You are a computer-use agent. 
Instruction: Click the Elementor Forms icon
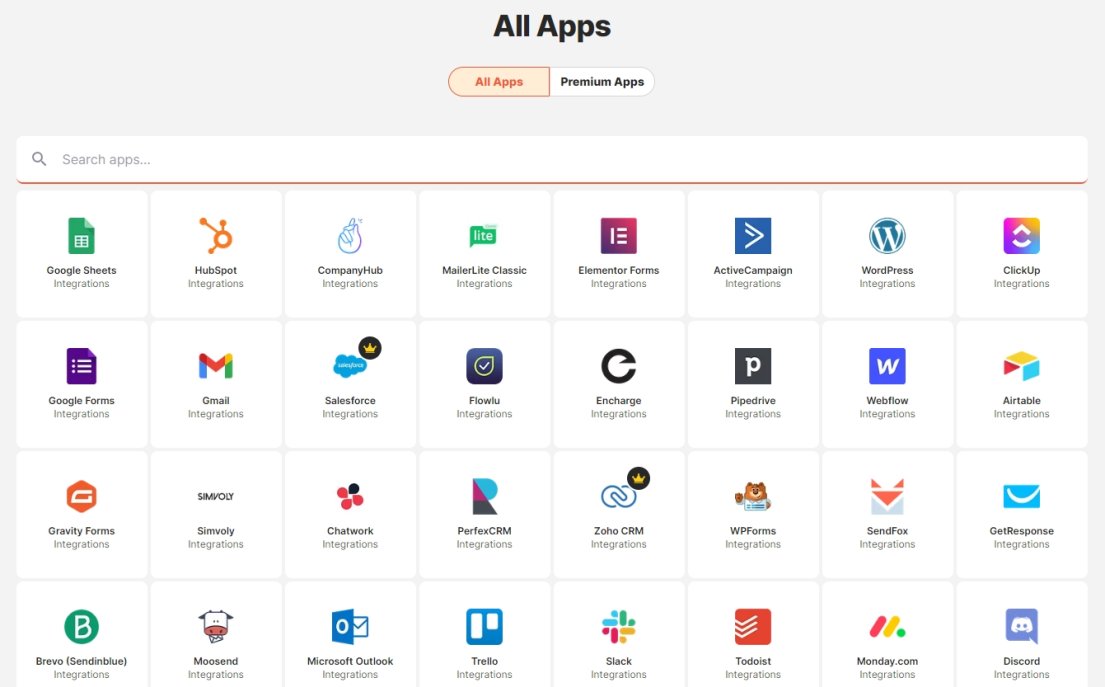pyautogui.click(x=619, y=235)
